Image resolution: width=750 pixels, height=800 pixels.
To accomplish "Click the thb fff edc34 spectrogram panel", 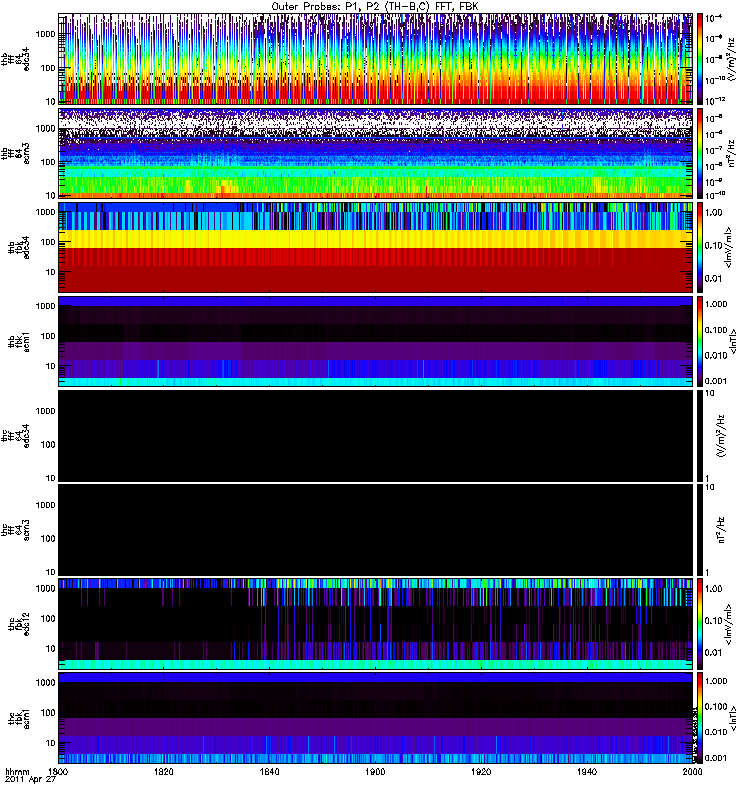I will click(x=376, y=59).
